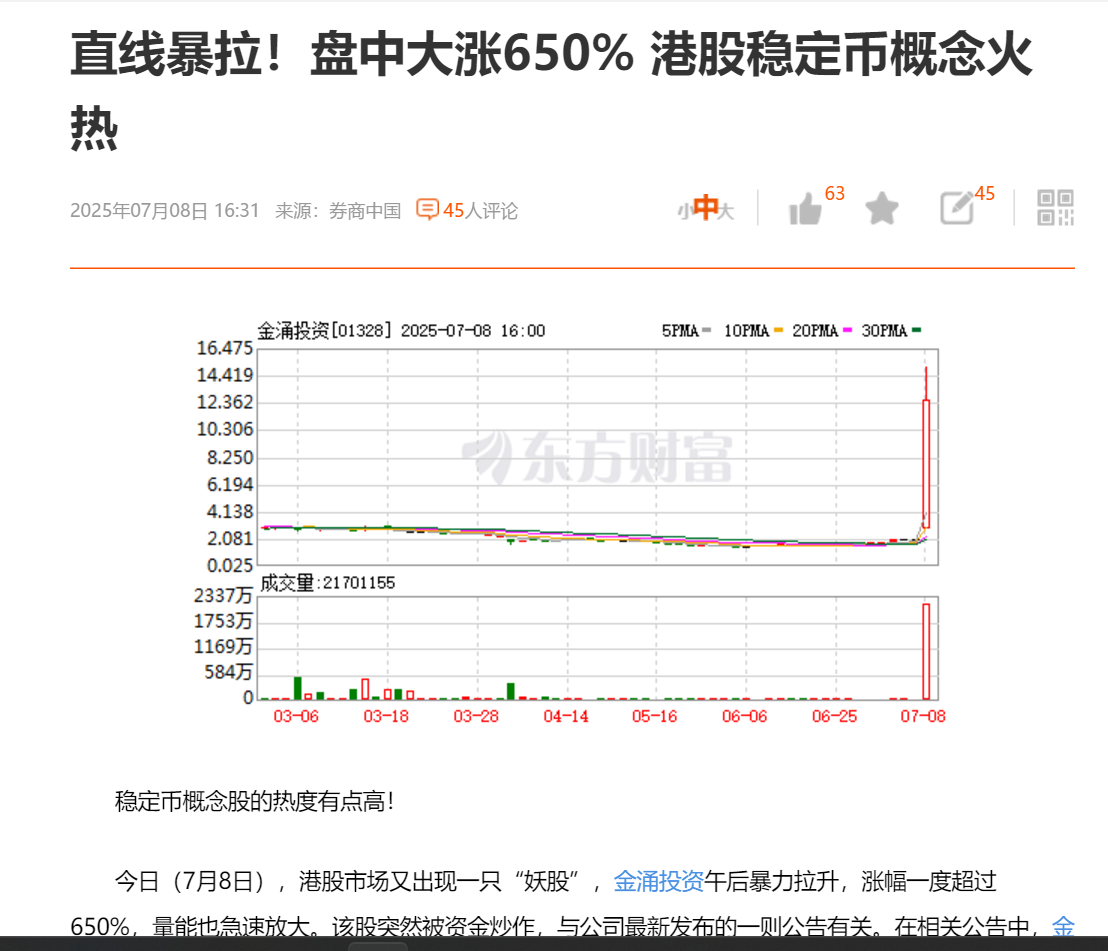The image size is (1108, 951).
Task: Click the 2337万 volume axis value
Action: 223,596
